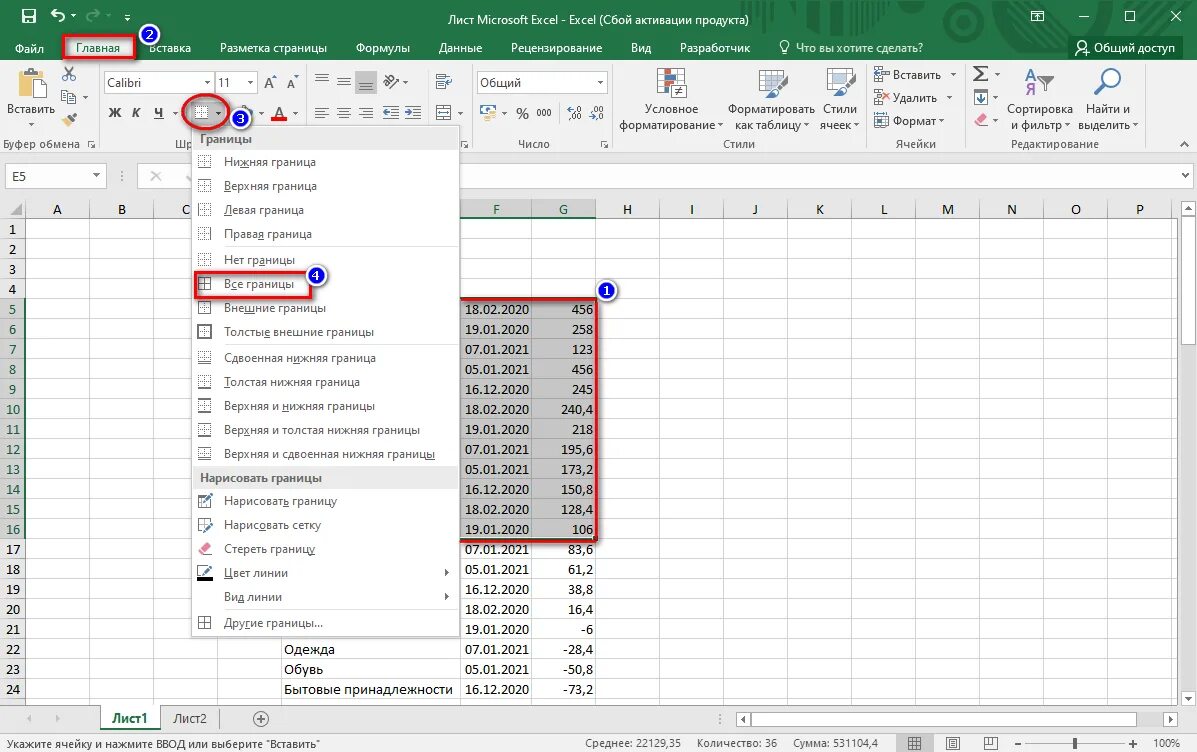This screenshot has height=752, width=1197.
Task: Click the Paste clipboard icon
Action: [31, 84]
